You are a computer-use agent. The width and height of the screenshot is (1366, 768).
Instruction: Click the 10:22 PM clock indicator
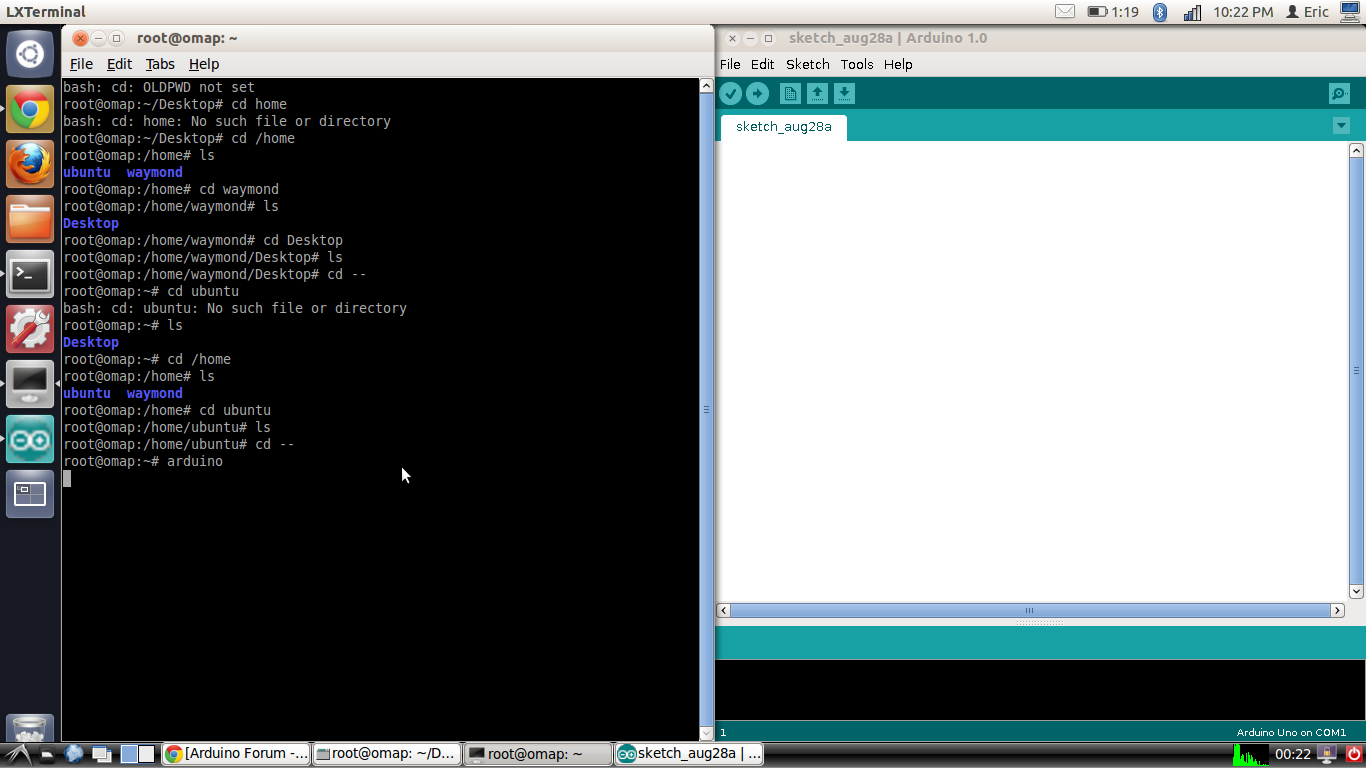click(x=1243, y=12)
